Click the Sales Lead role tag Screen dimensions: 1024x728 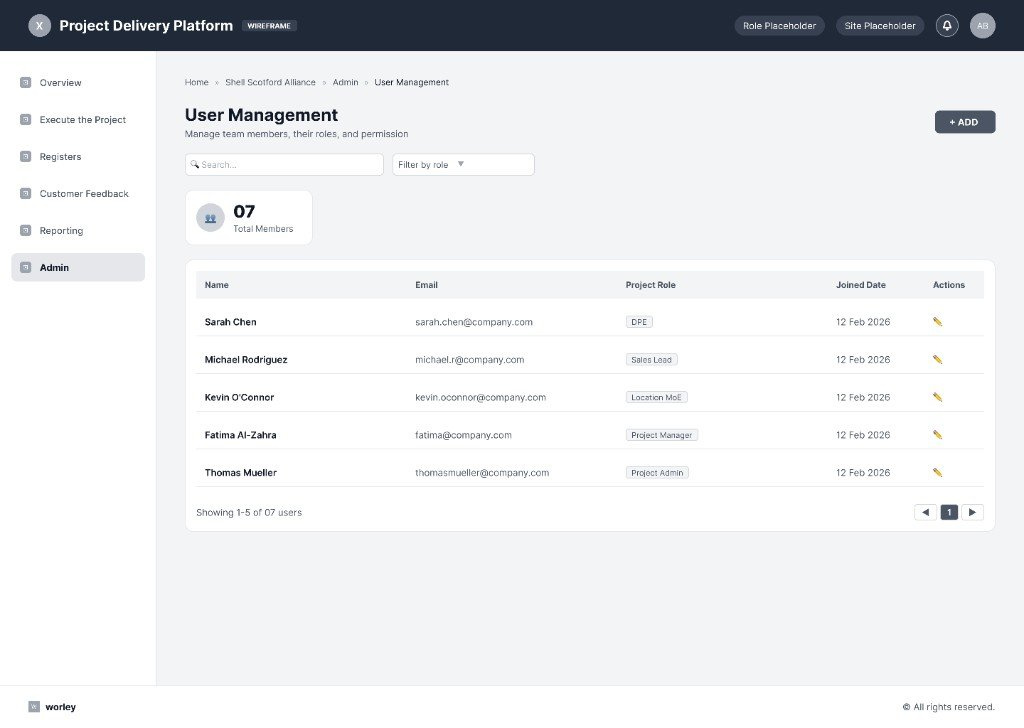(651, 360)
